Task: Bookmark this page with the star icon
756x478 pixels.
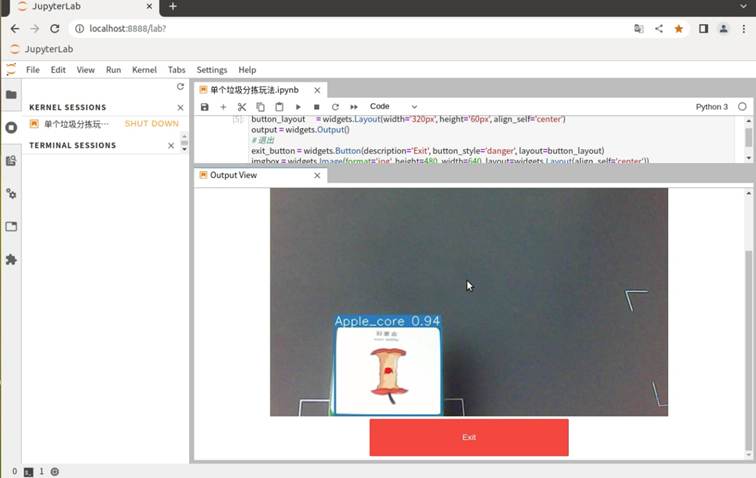Action: pos(679,29)
